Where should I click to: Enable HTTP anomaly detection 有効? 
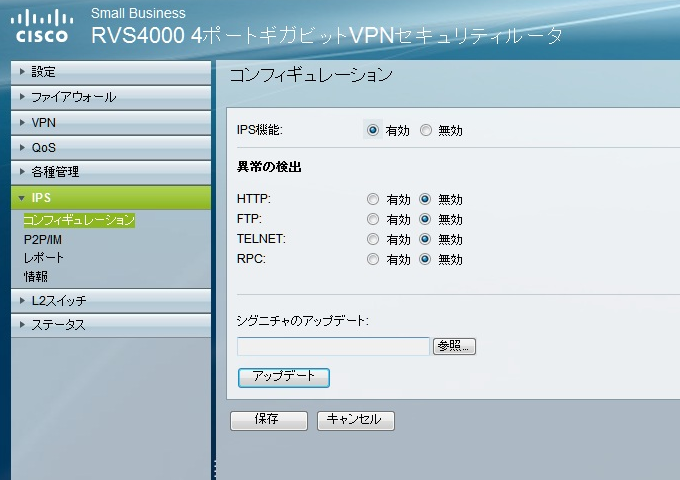point(373,199)
